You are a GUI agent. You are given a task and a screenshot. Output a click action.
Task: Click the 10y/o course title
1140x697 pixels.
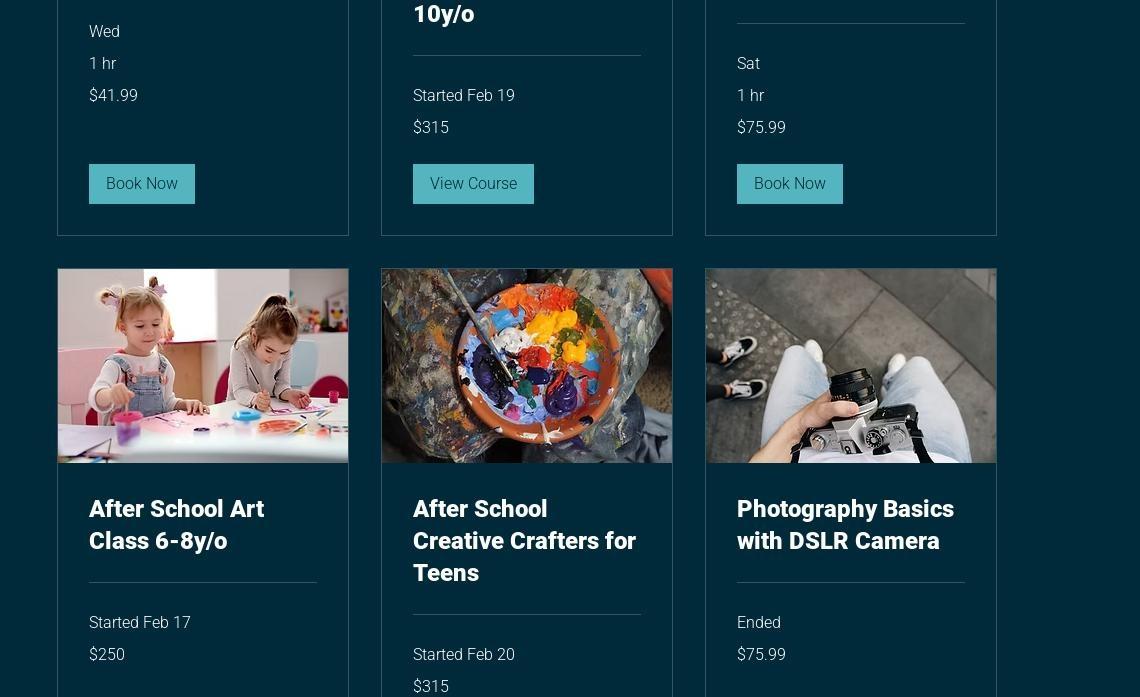443,14
